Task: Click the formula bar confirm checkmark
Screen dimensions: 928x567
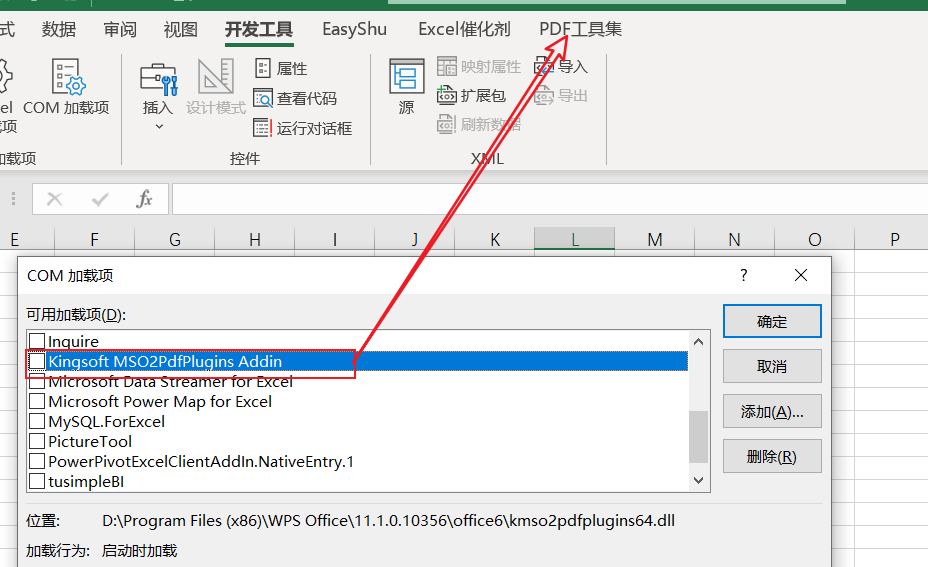Action: 100,199
